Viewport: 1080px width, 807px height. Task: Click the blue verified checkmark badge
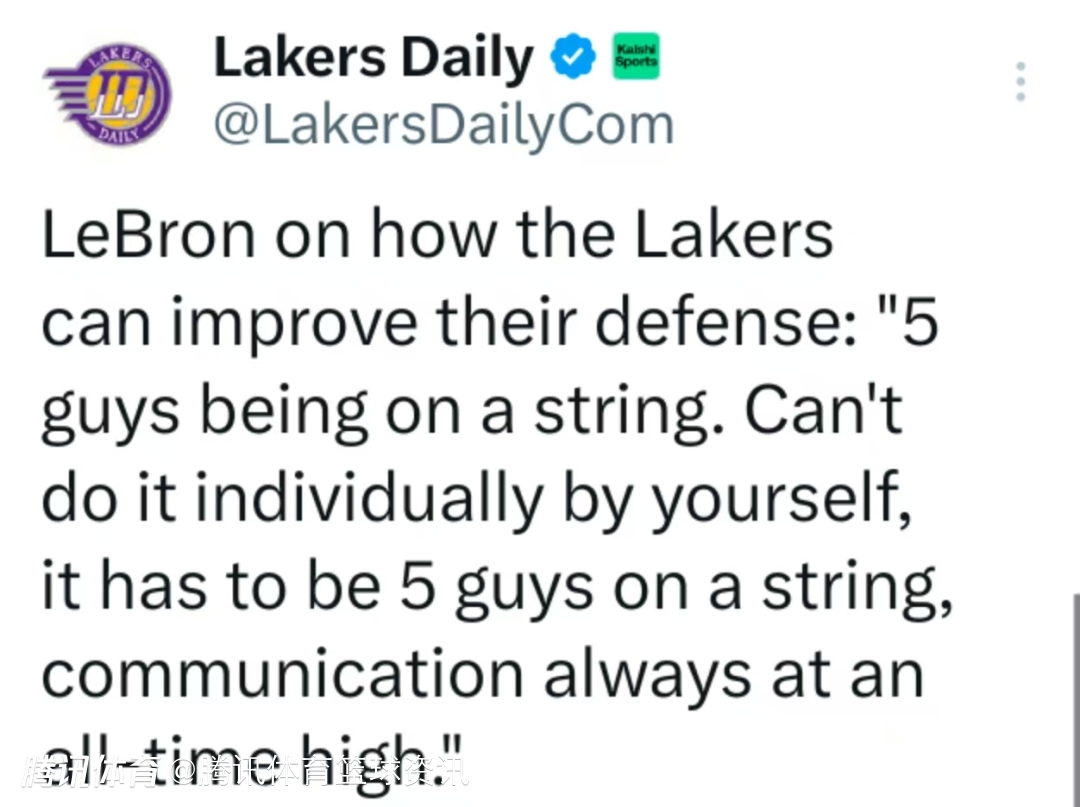click(x=574, y=61)
